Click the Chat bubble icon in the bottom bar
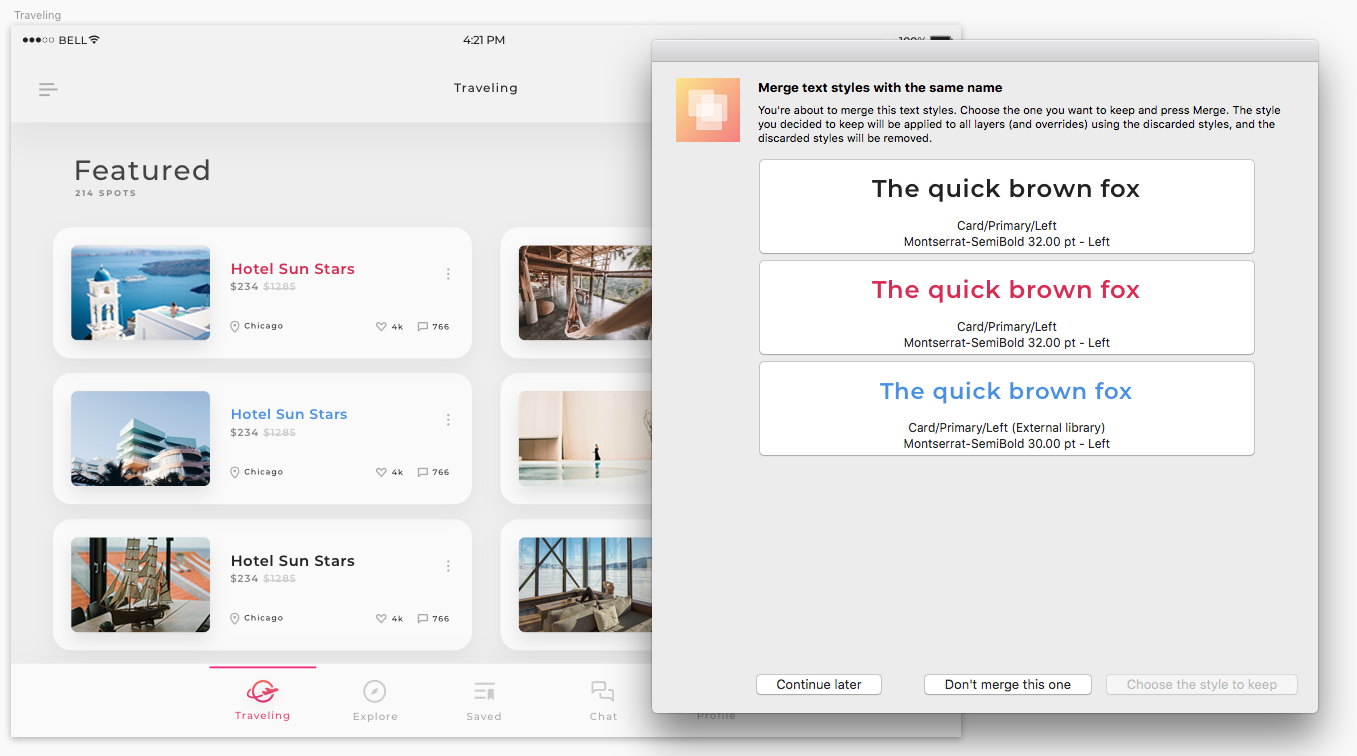Screen dimensions: 1357x756 pyautogui.click(x=603, y=691)
